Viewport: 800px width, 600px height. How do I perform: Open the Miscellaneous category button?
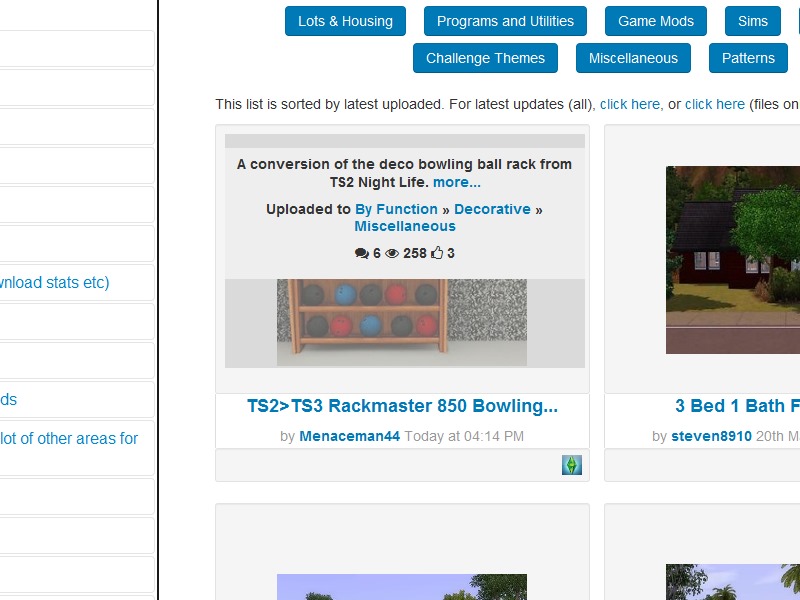coord(632,58)
